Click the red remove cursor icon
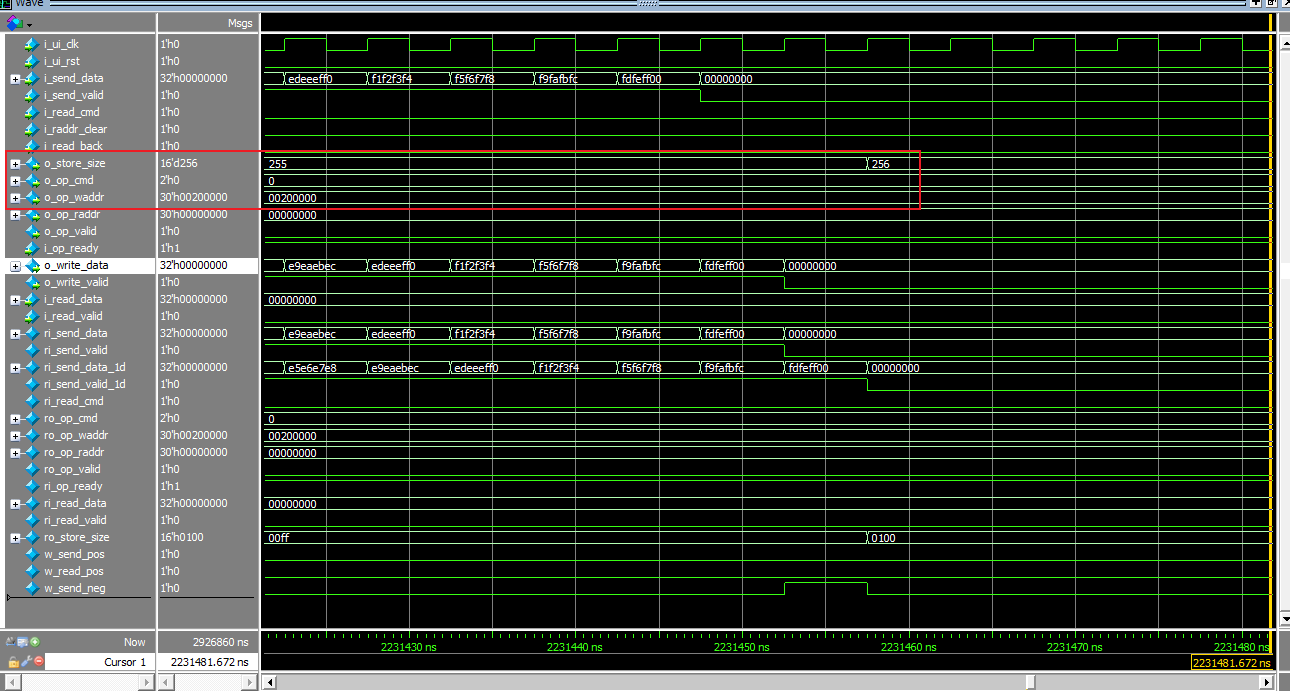 [x=38, y=661]
